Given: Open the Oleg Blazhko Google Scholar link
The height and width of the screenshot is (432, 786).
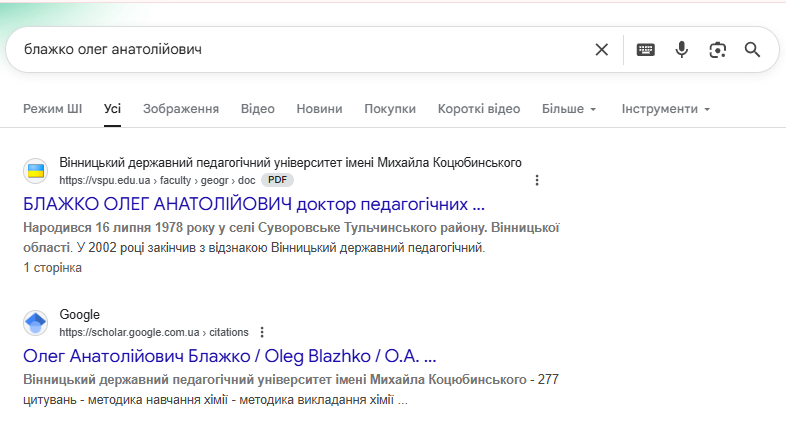Looking at the screenshot, I should coord(229,355).
